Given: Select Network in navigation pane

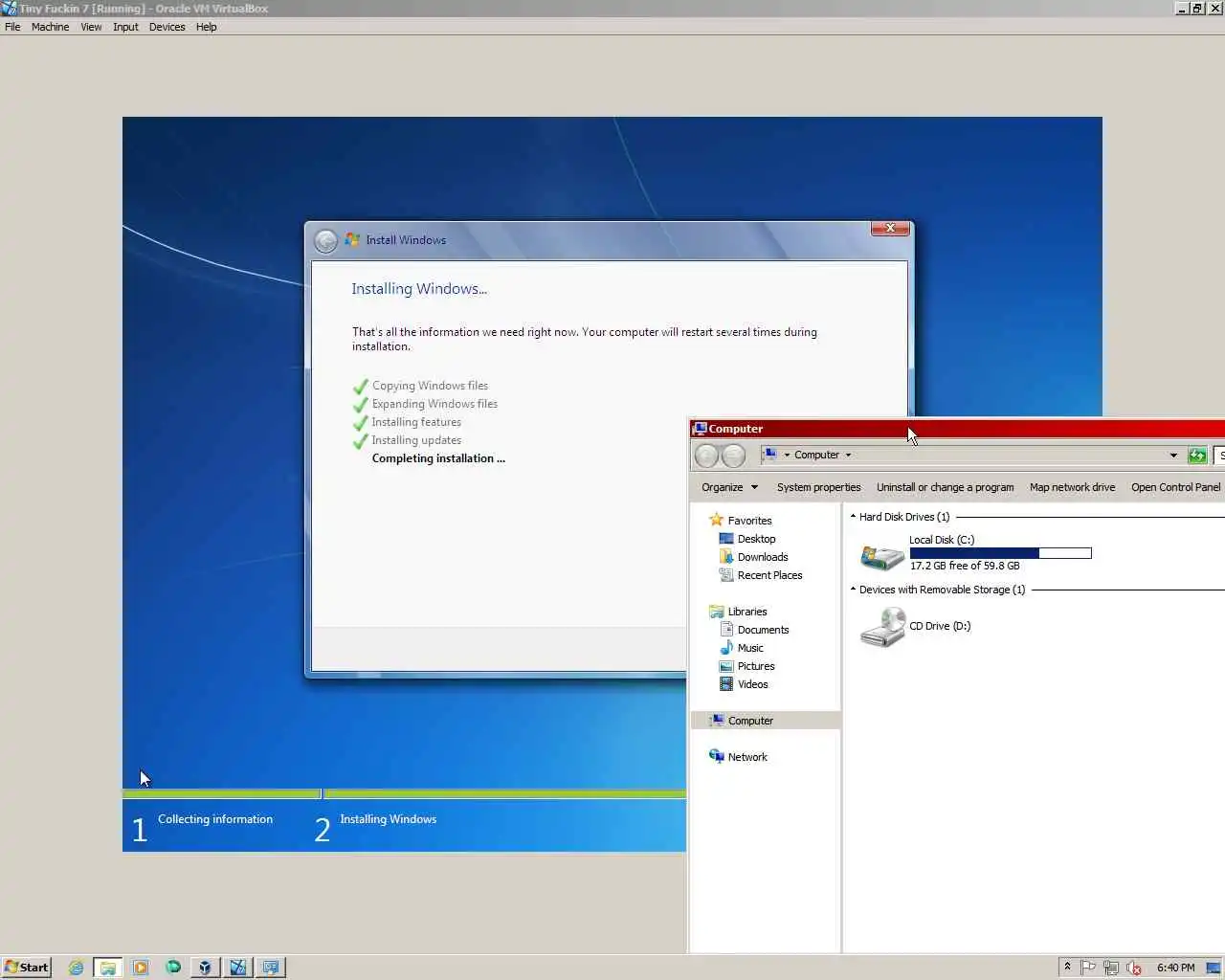Looking at the screenshot, I should [747, 757].
